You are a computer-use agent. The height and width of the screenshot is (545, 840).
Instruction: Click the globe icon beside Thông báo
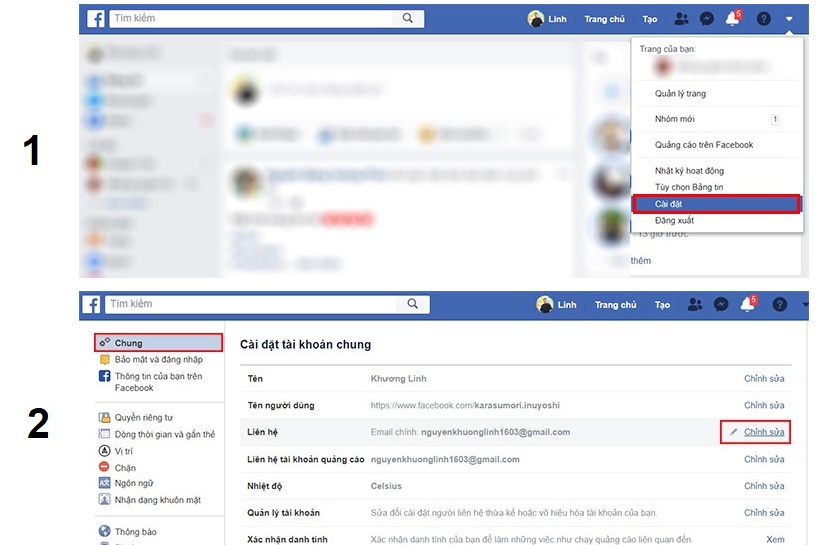point(104,531)
